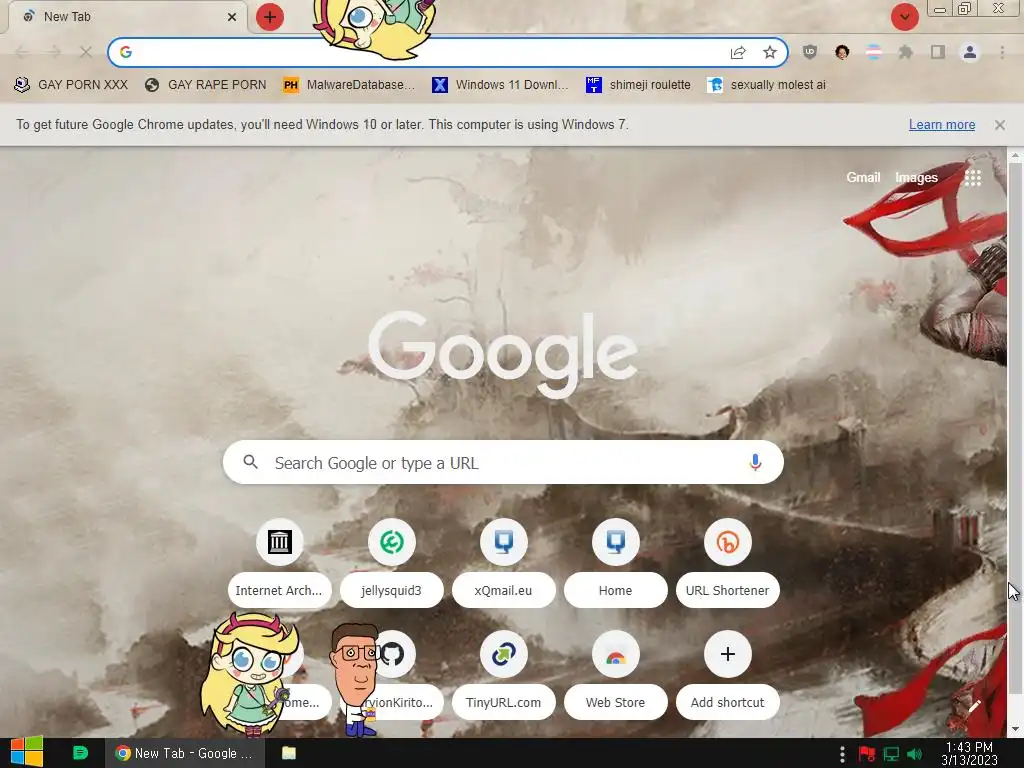The image size is (1024, 768).
Task: Open the xQmail.eu shortcut
Action: (504, 563)
